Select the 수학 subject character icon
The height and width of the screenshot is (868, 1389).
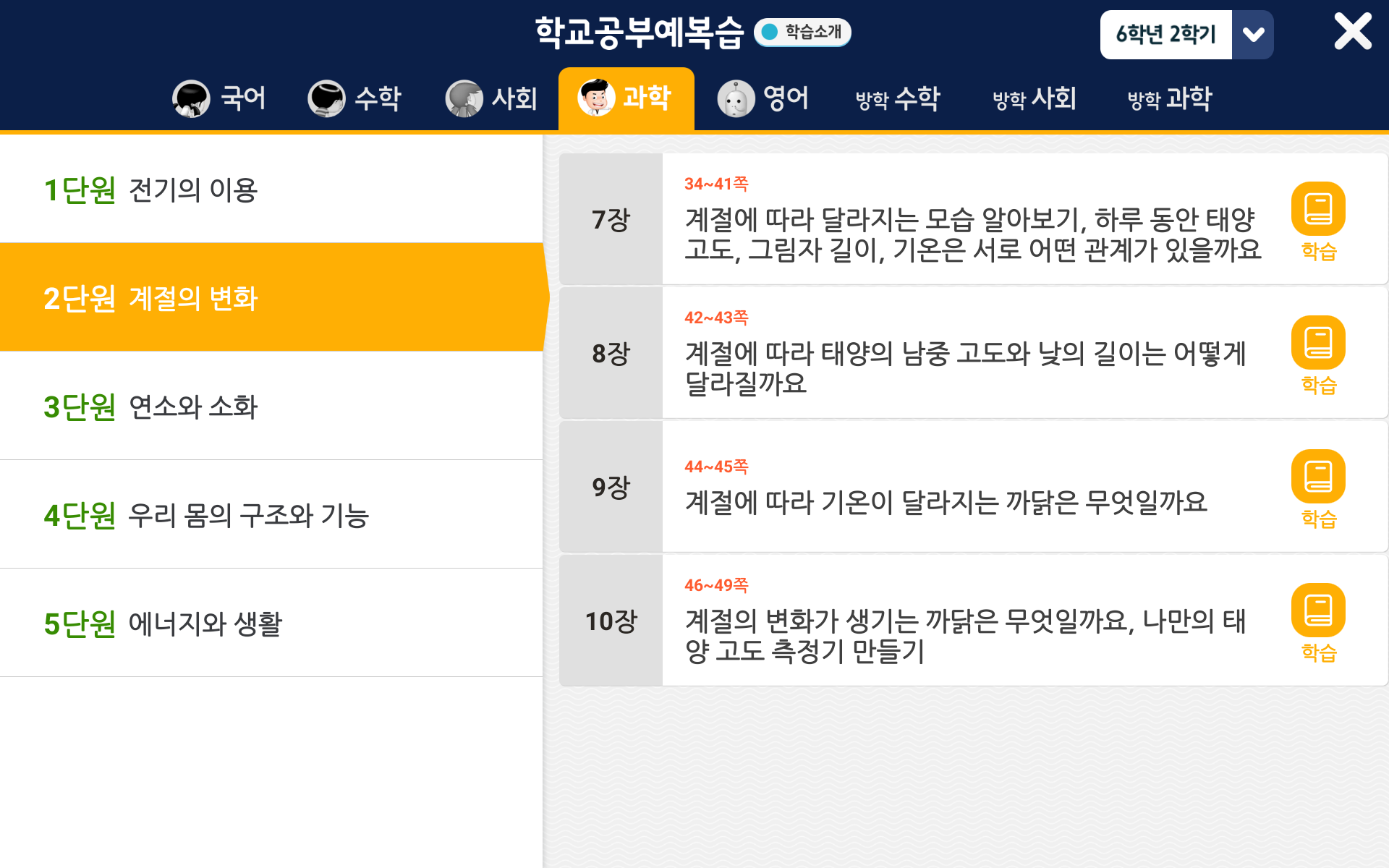[x=326, y=98]
